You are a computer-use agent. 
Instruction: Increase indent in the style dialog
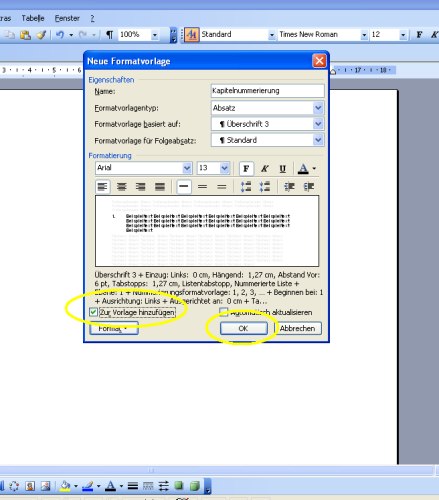[308, 187]
